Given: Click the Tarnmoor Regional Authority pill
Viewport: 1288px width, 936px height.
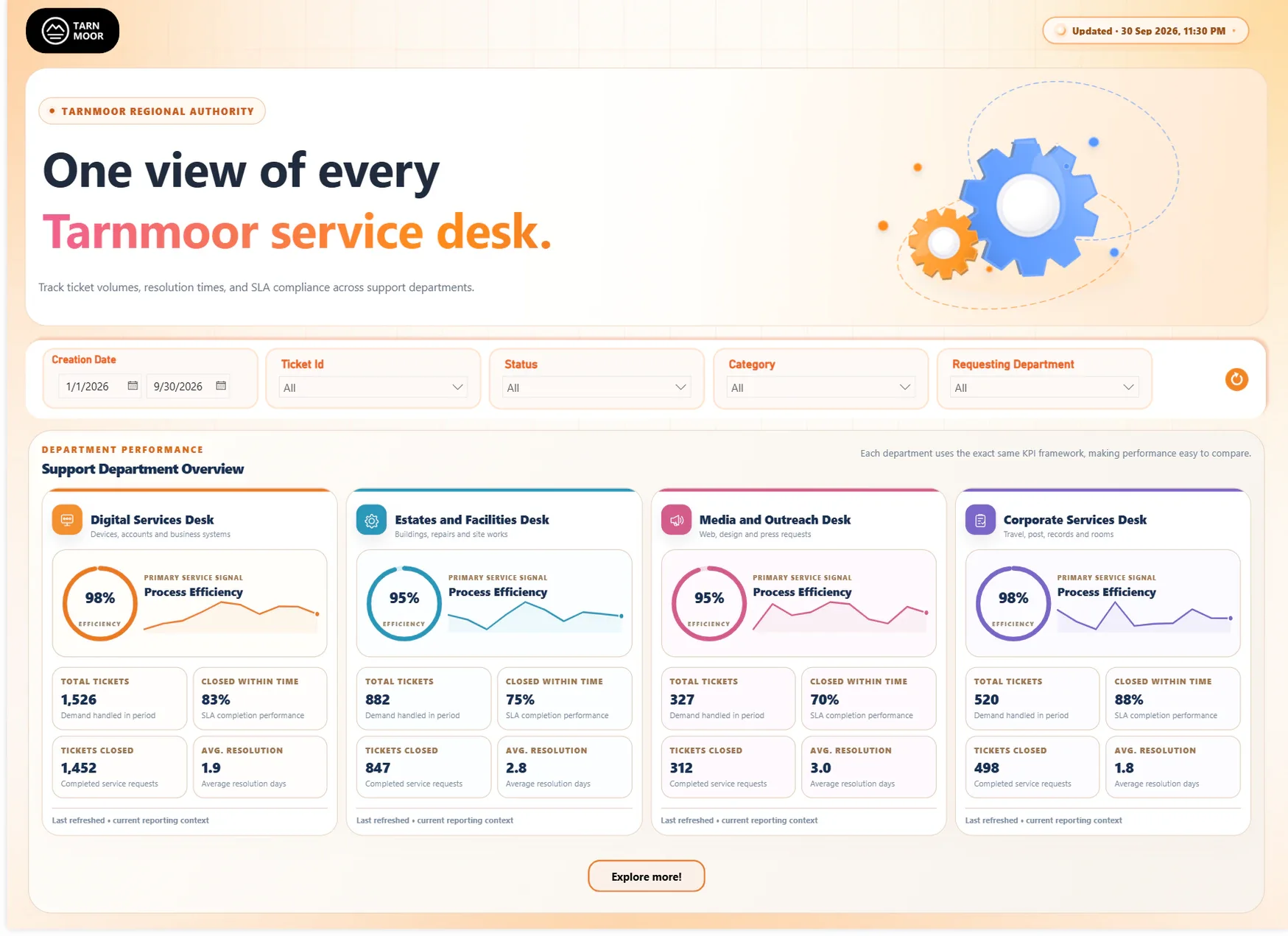Looking at the screenshot, I should (x=152, y=111).
